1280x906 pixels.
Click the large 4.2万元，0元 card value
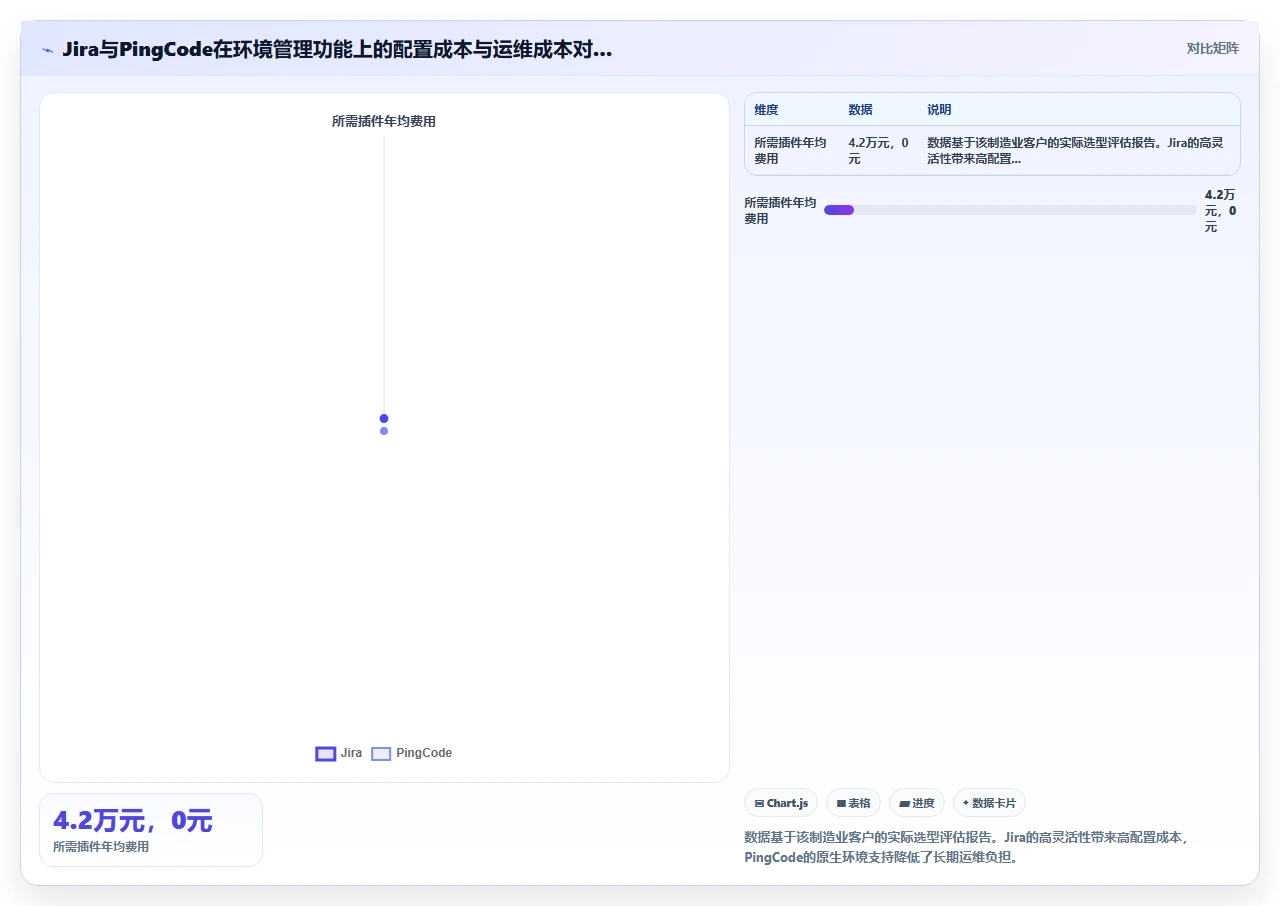pyautogui.click(x=133, y=821)
